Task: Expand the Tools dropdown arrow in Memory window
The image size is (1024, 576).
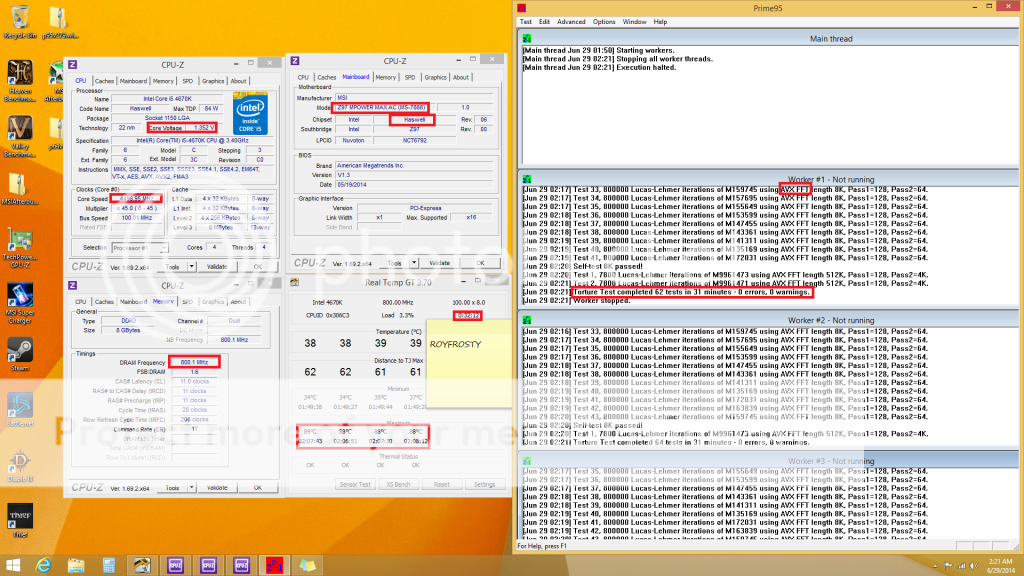Action: [x=193, y=487]
